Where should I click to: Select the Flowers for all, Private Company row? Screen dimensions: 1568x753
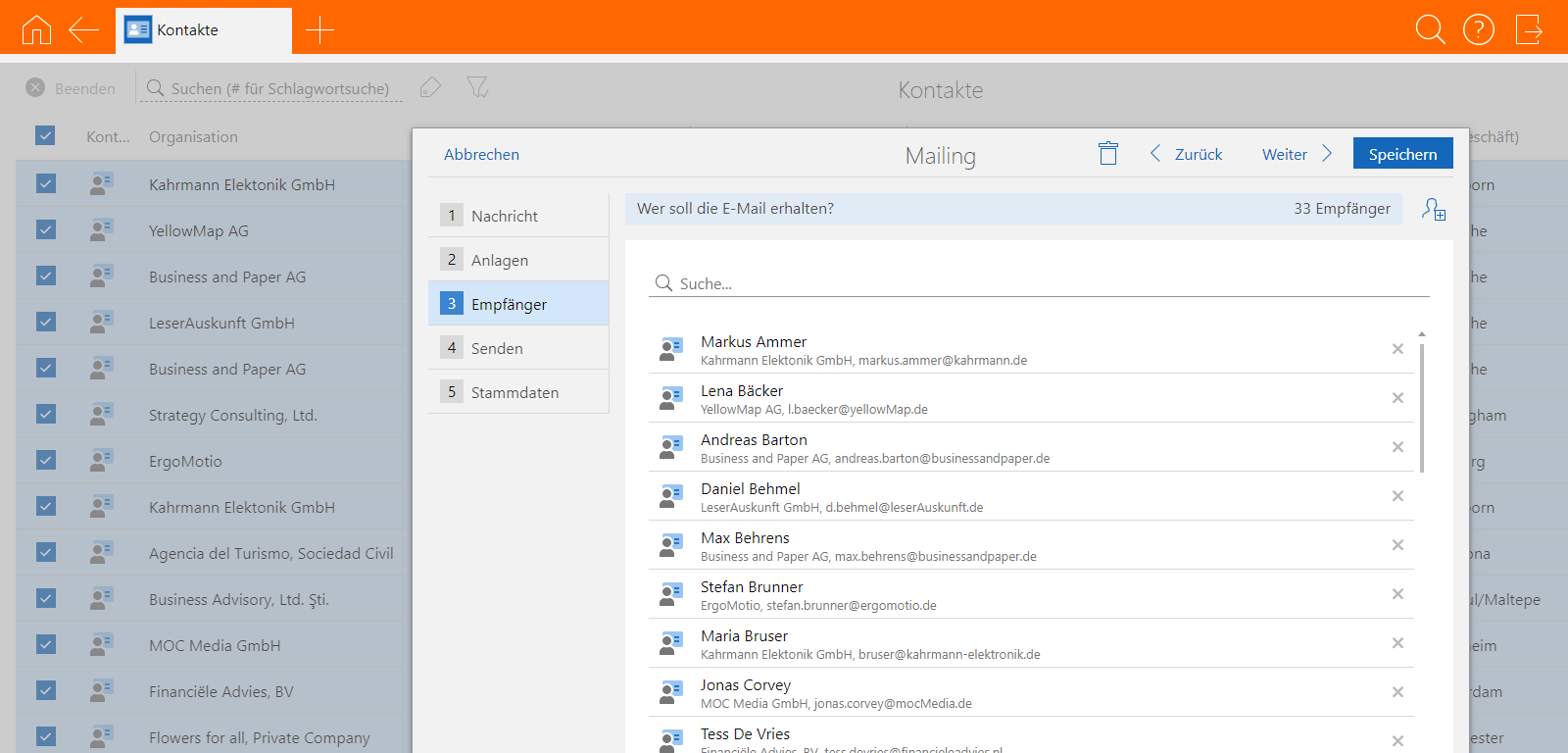tap(214, 735)
